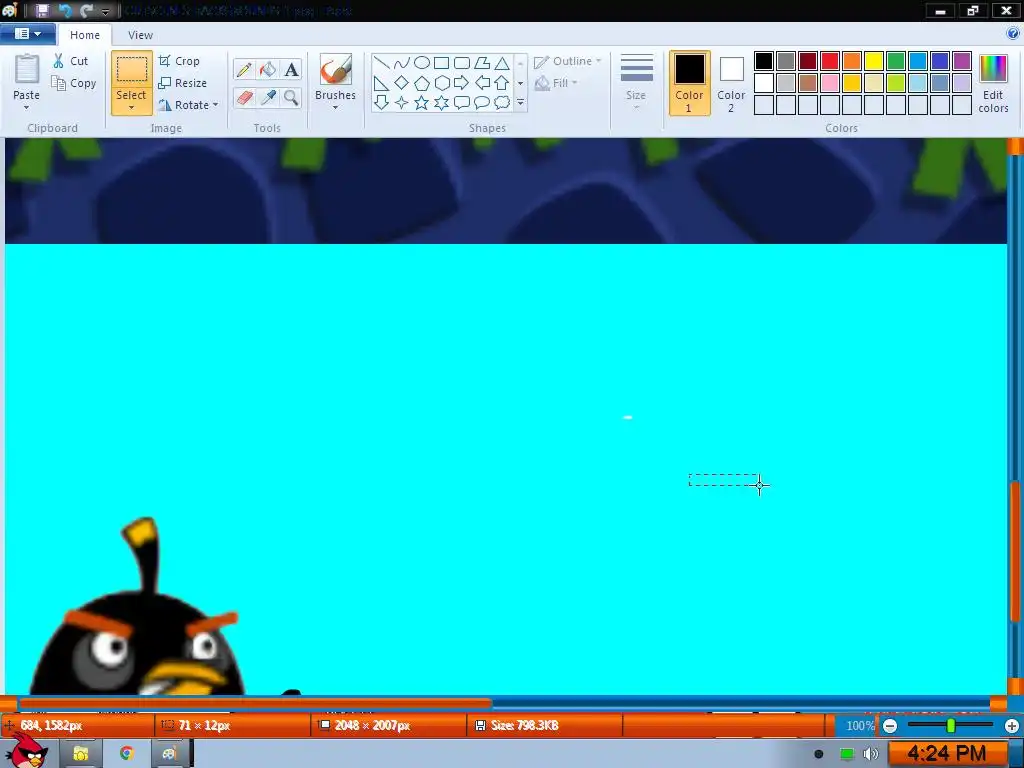1024x768 pixels.
Task: Choose the Cloud callout shape
Action: coord(502,103)
